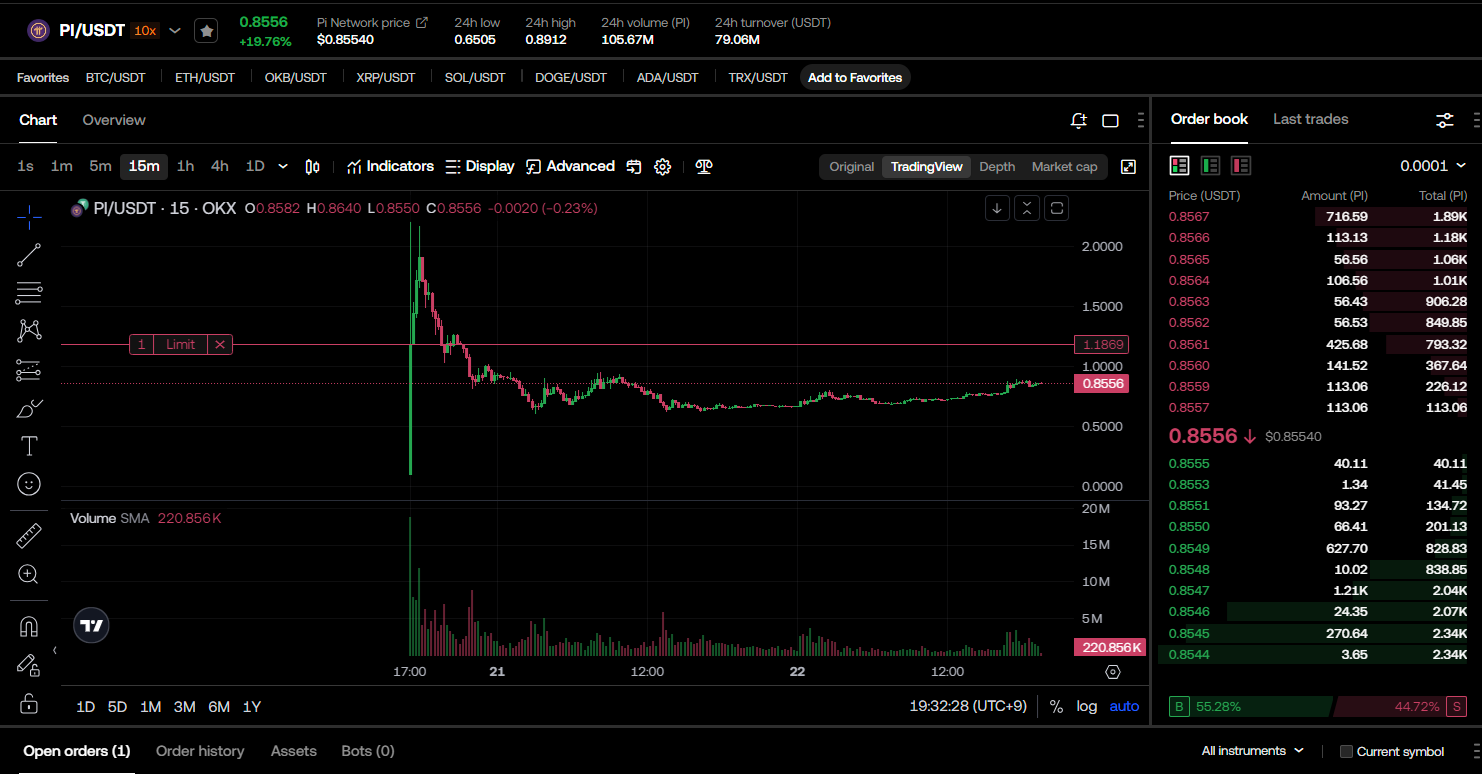Expand more timeframe options chevron
The width and height of the screenshot is (1482, 774).
(x=283, y=166)
